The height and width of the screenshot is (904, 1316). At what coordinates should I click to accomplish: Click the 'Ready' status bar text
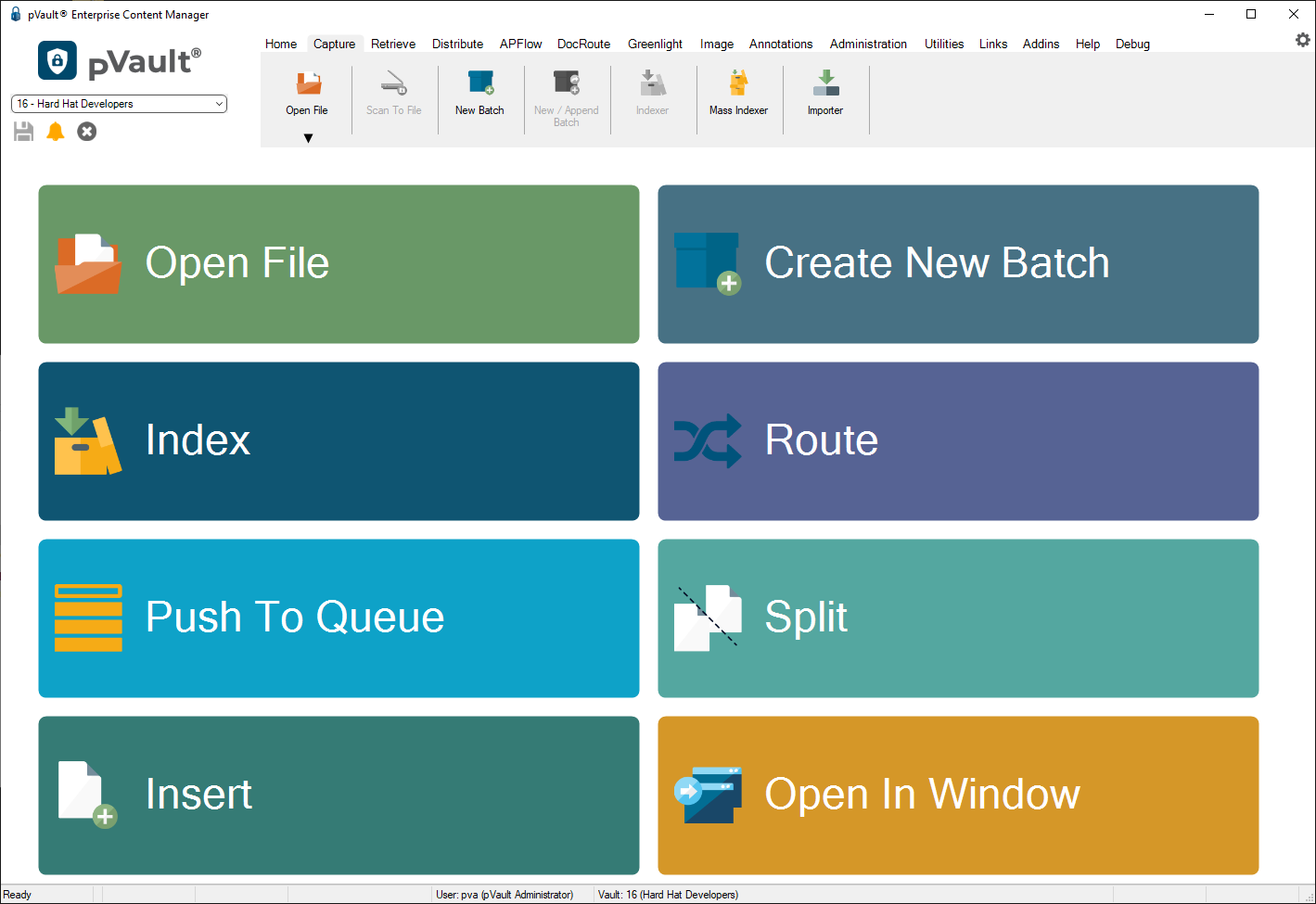18,895
